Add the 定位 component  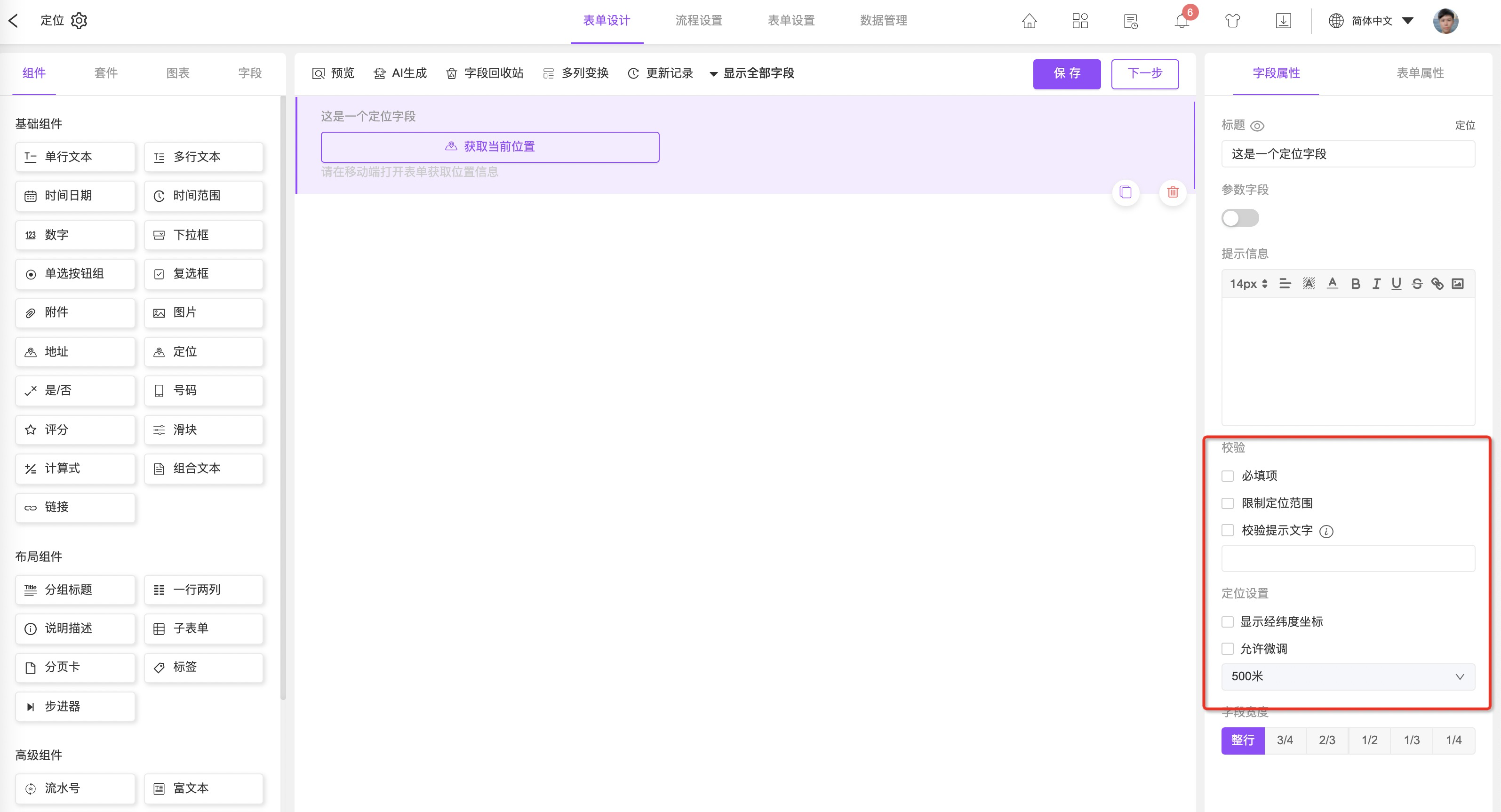tap(203, 352)
